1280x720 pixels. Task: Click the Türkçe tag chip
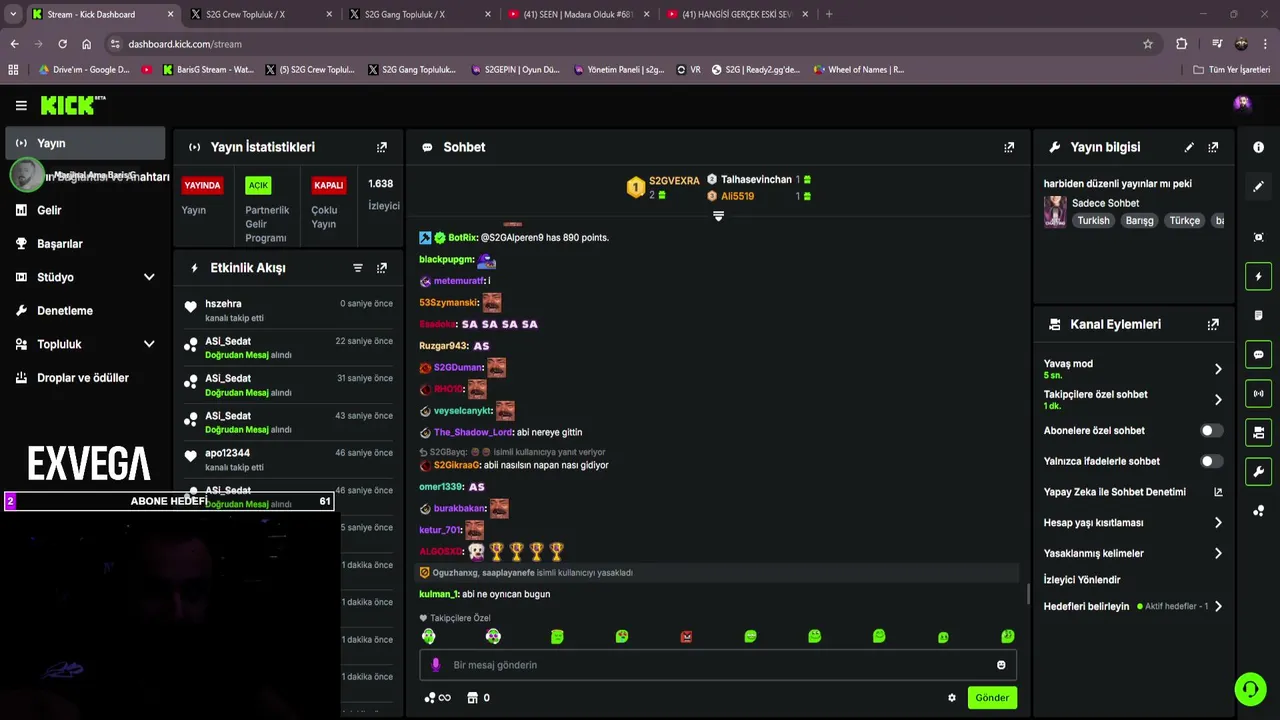tap(1184, 220)
